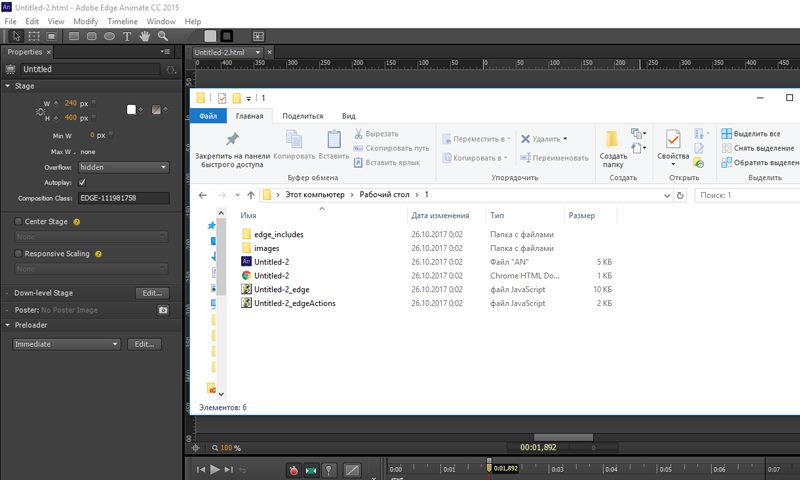Jump to timeline end
This screenshot has height=480, width=800.
point(229,469)
